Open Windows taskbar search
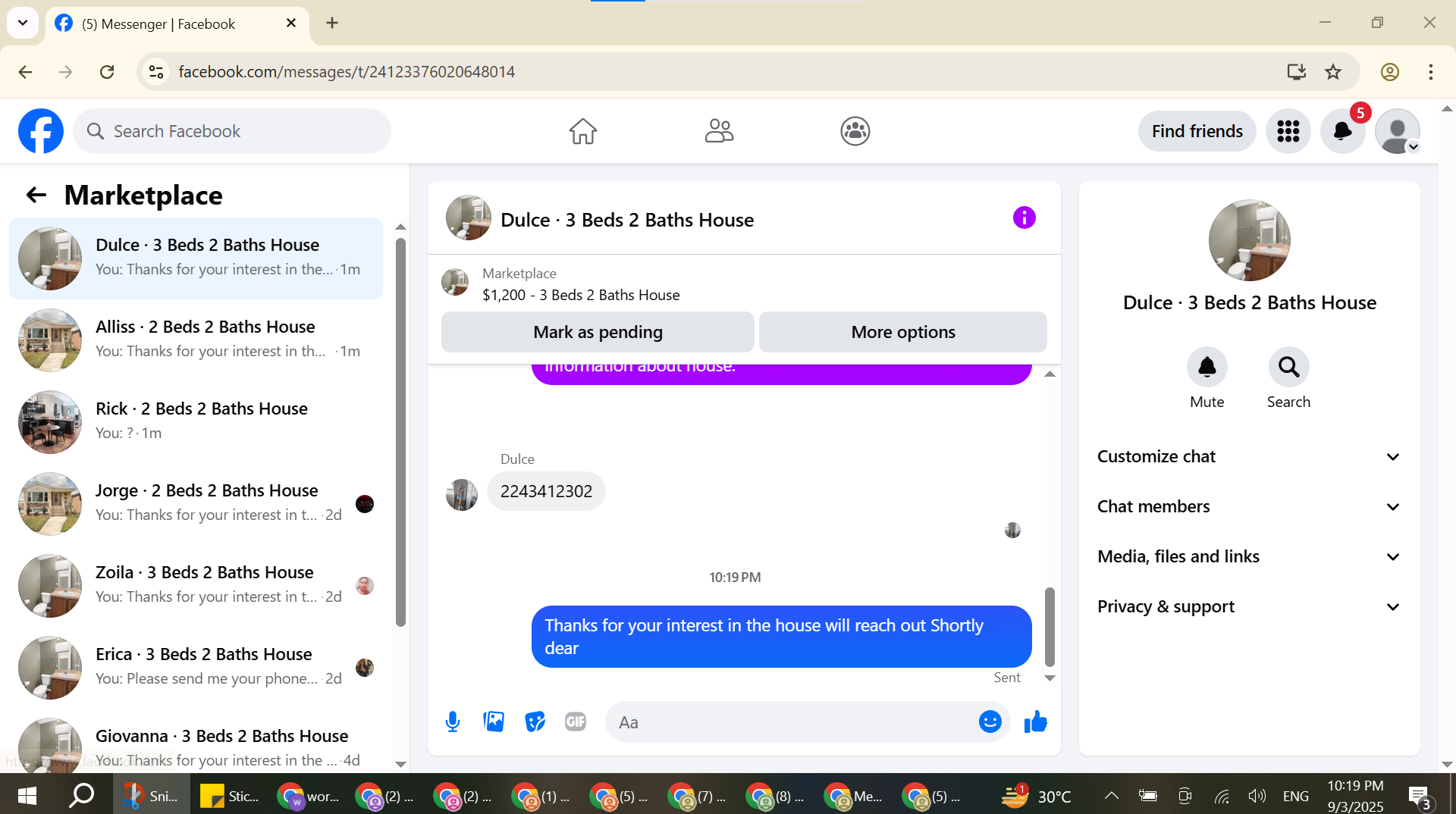This screenshot has height=814, width=1456. point(81,796)
